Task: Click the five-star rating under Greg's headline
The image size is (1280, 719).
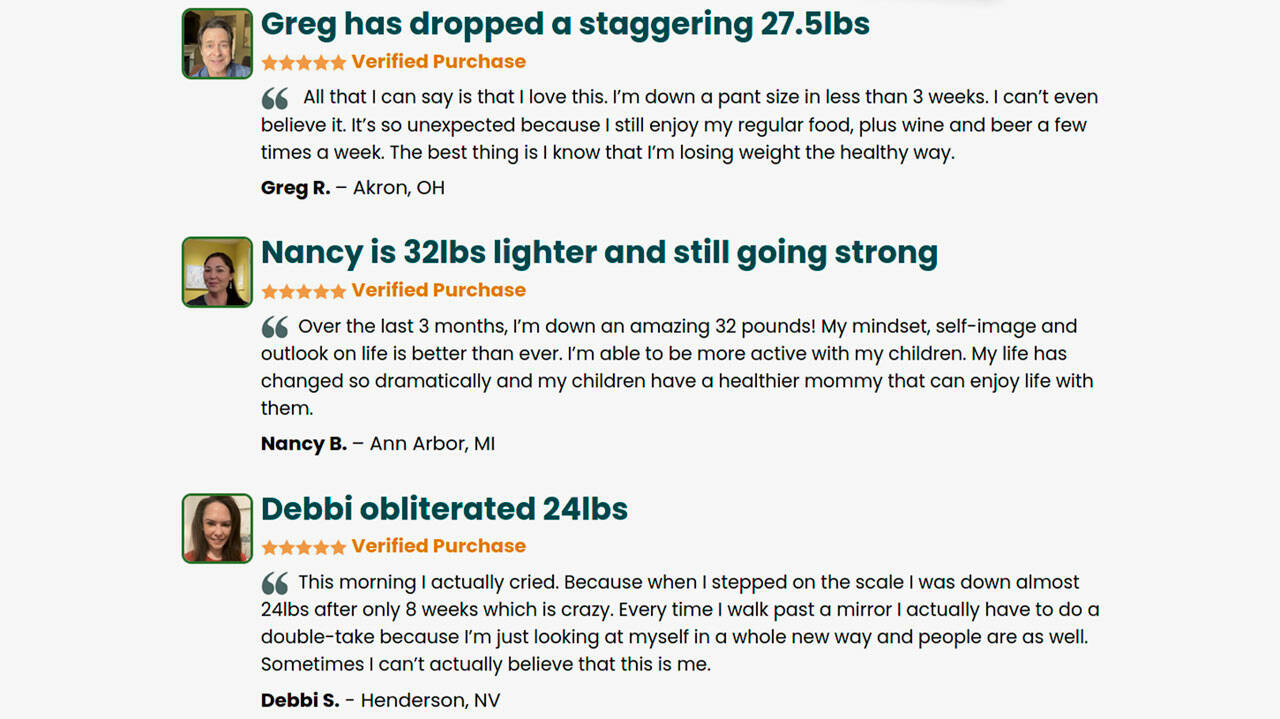Action: coord(303,62)
